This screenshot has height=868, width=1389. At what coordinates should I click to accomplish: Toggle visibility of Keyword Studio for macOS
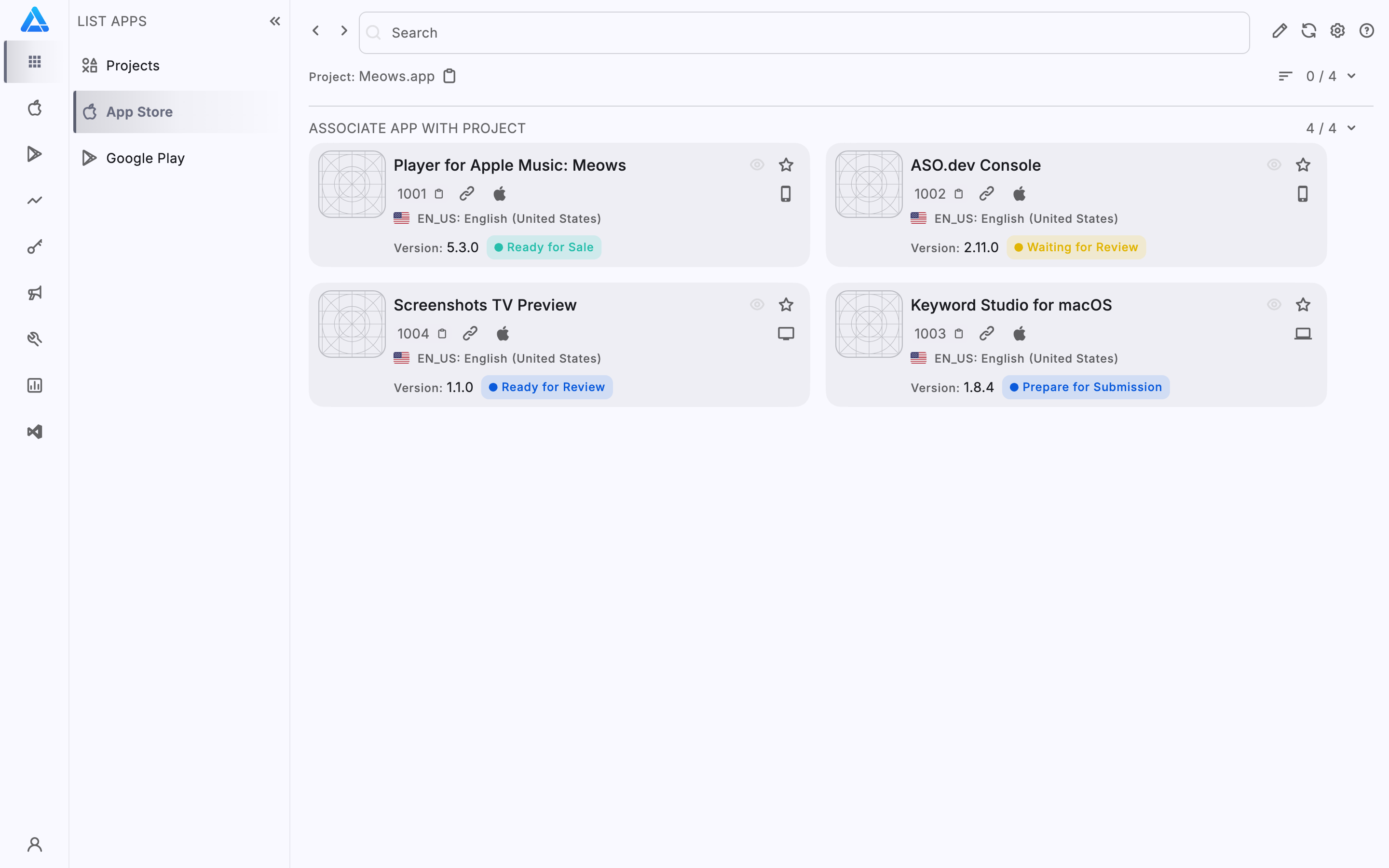coord(1274,304)
